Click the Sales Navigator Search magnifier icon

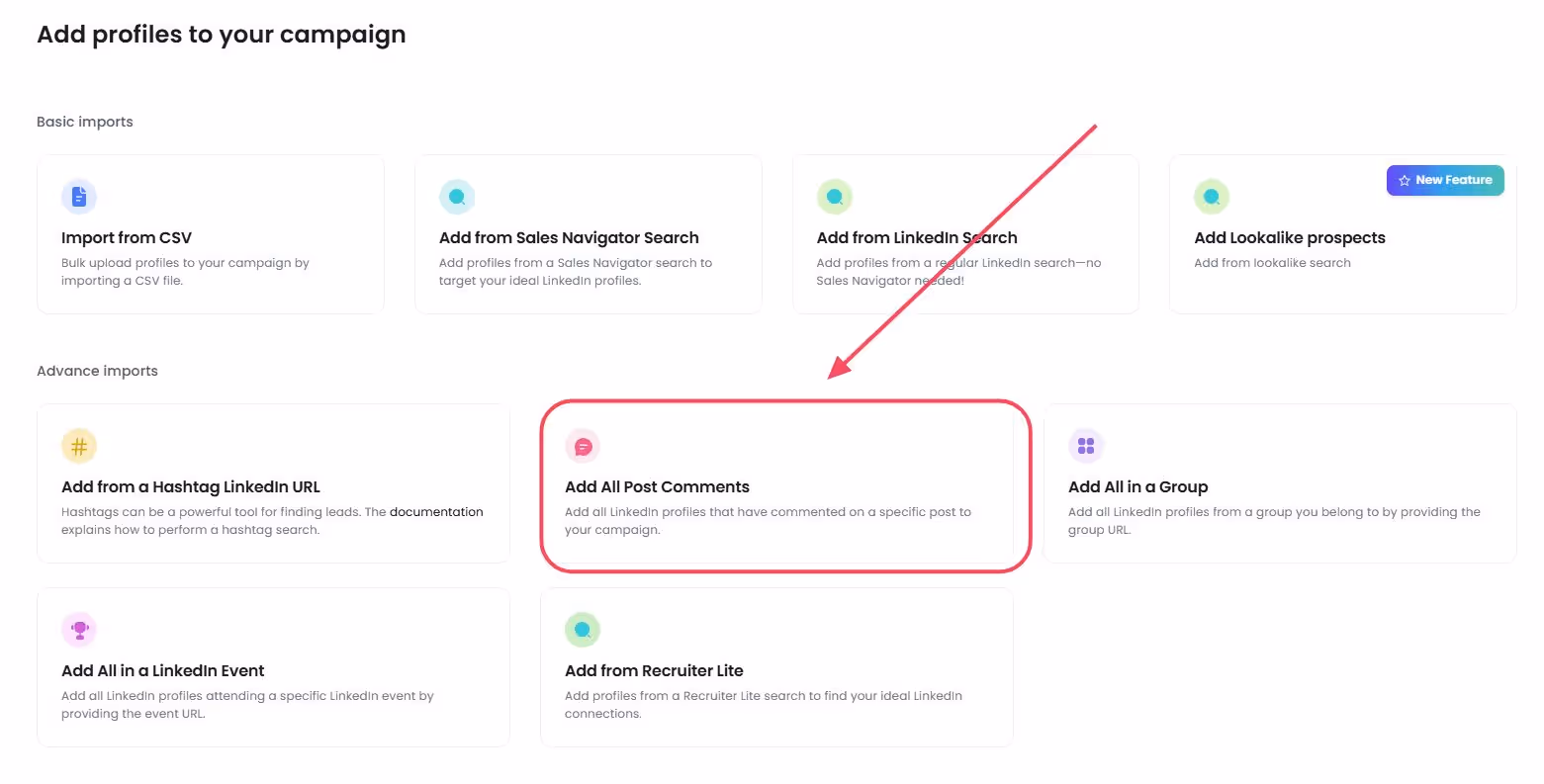point(457,196)
